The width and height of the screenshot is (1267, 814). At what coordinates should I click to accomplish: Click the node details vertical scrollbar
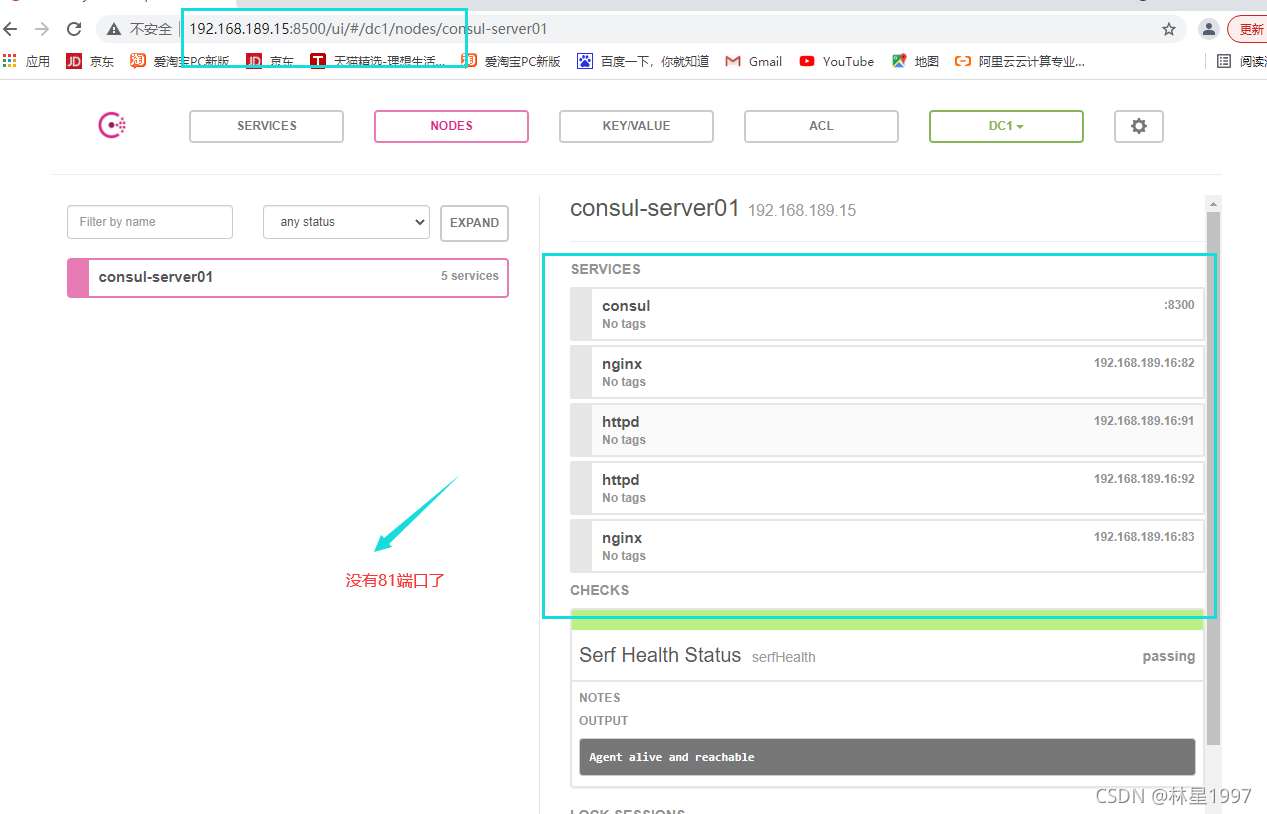[1213, 478]
